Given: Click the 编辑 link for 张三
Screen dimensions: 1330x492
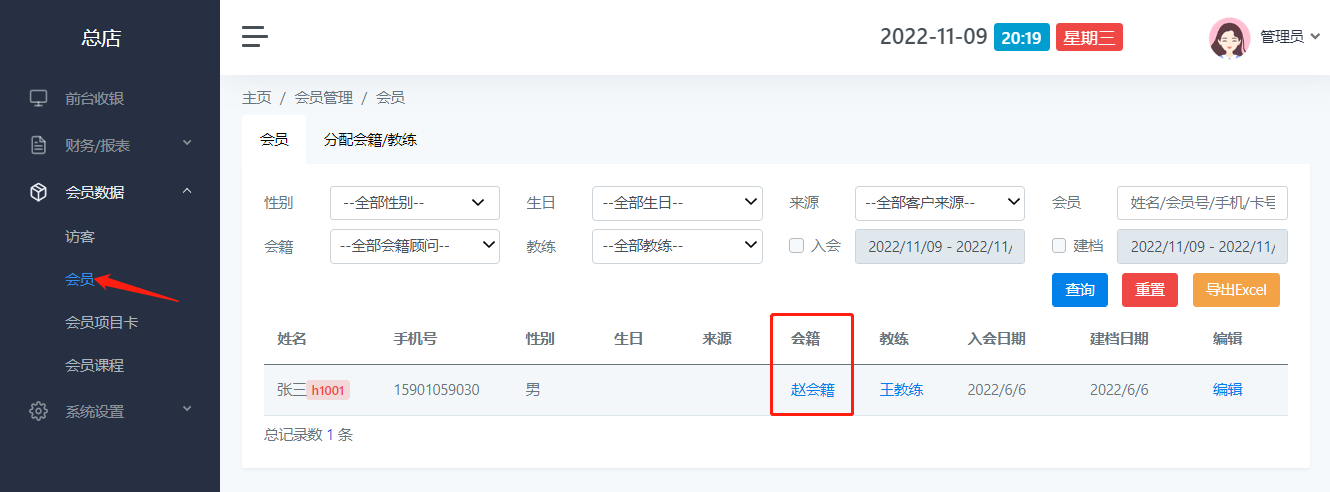Looking at the screenshot, I should click(1227, 390).
